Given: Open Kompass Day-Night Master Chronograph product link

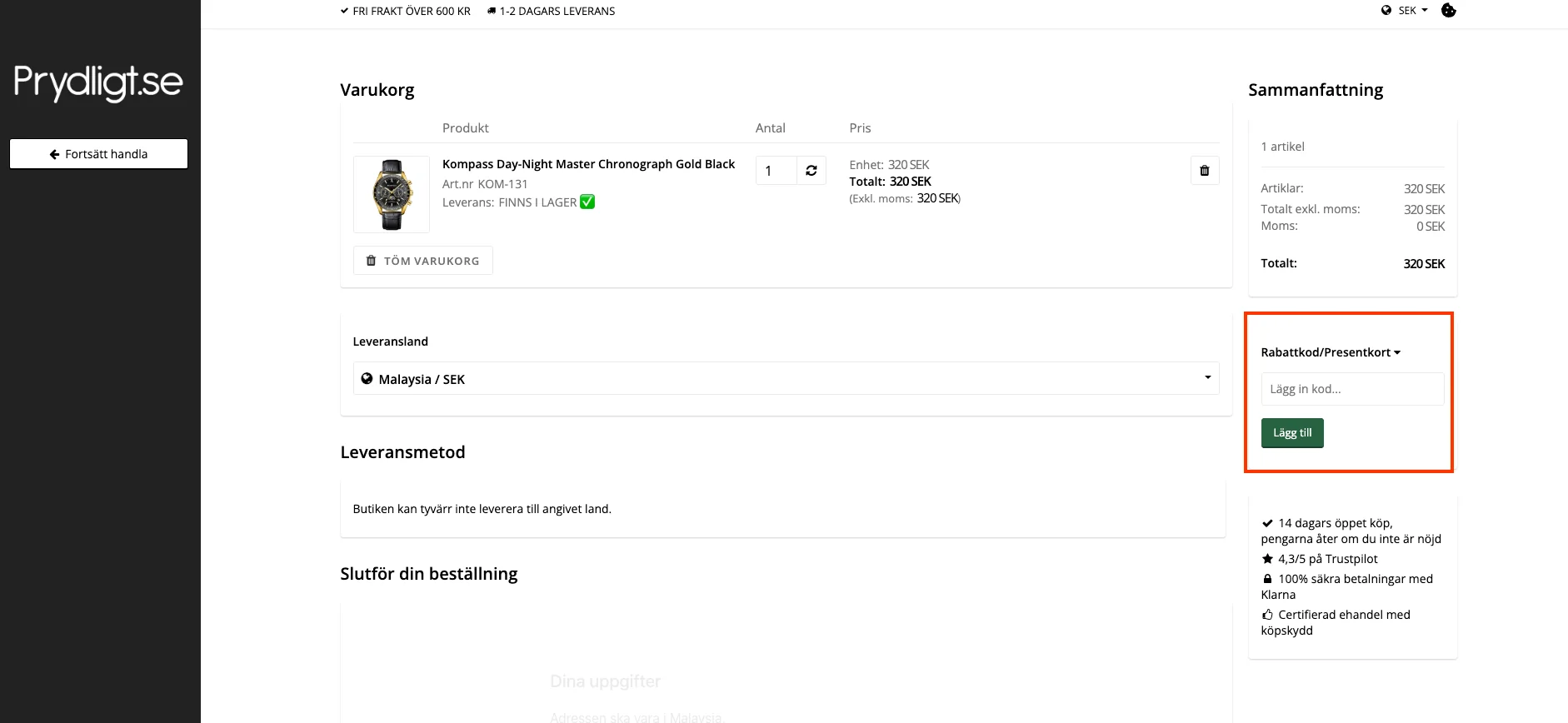Looking at the screenshot, I should pos(588,164).
